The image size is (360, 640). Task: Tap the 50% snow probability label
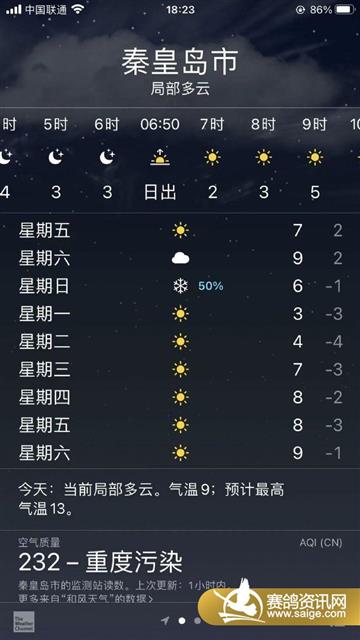pos(211,286)
